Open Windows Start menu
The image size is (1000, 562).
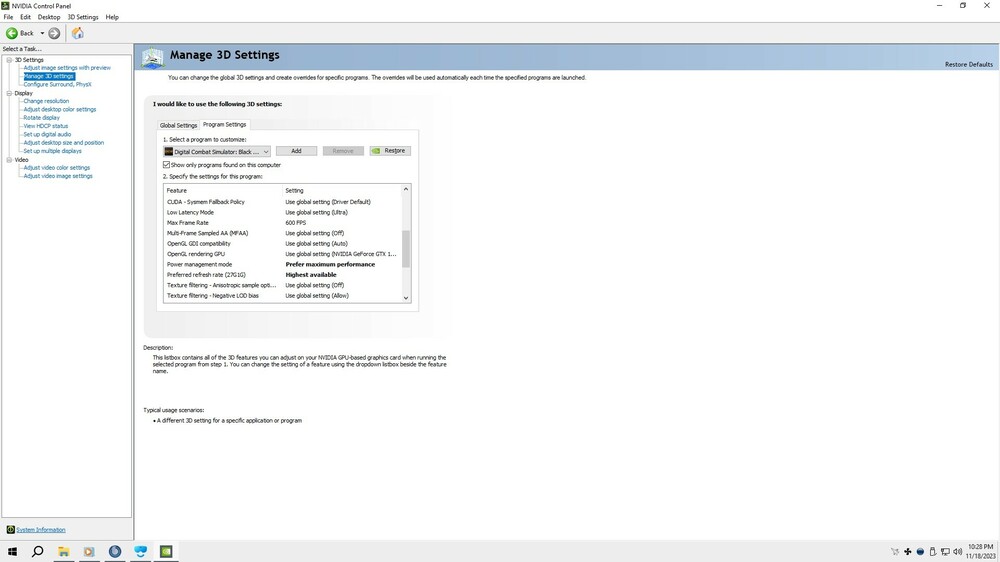12,551
